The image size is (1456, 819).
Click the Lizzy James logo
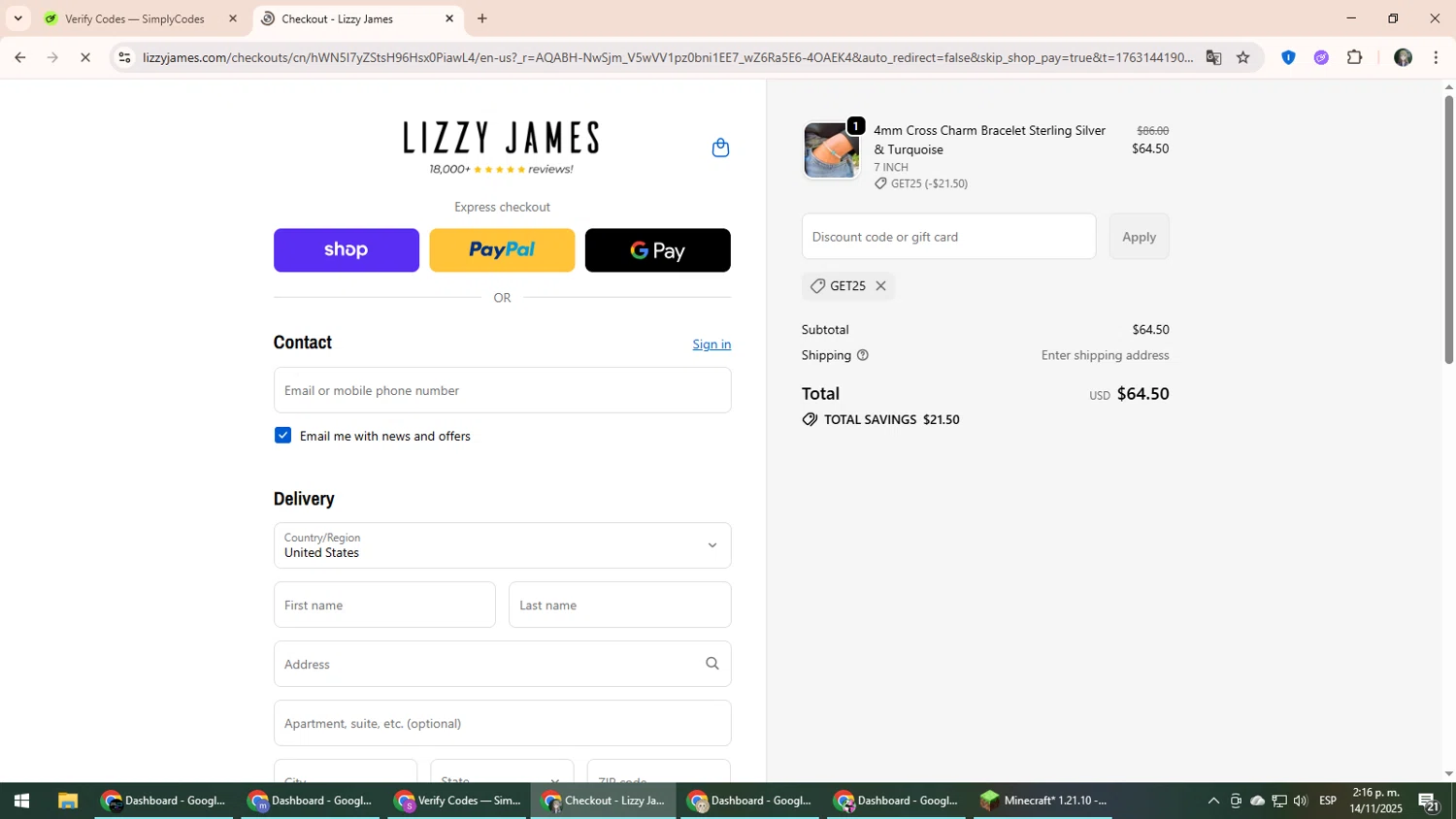tap(501, 138)
